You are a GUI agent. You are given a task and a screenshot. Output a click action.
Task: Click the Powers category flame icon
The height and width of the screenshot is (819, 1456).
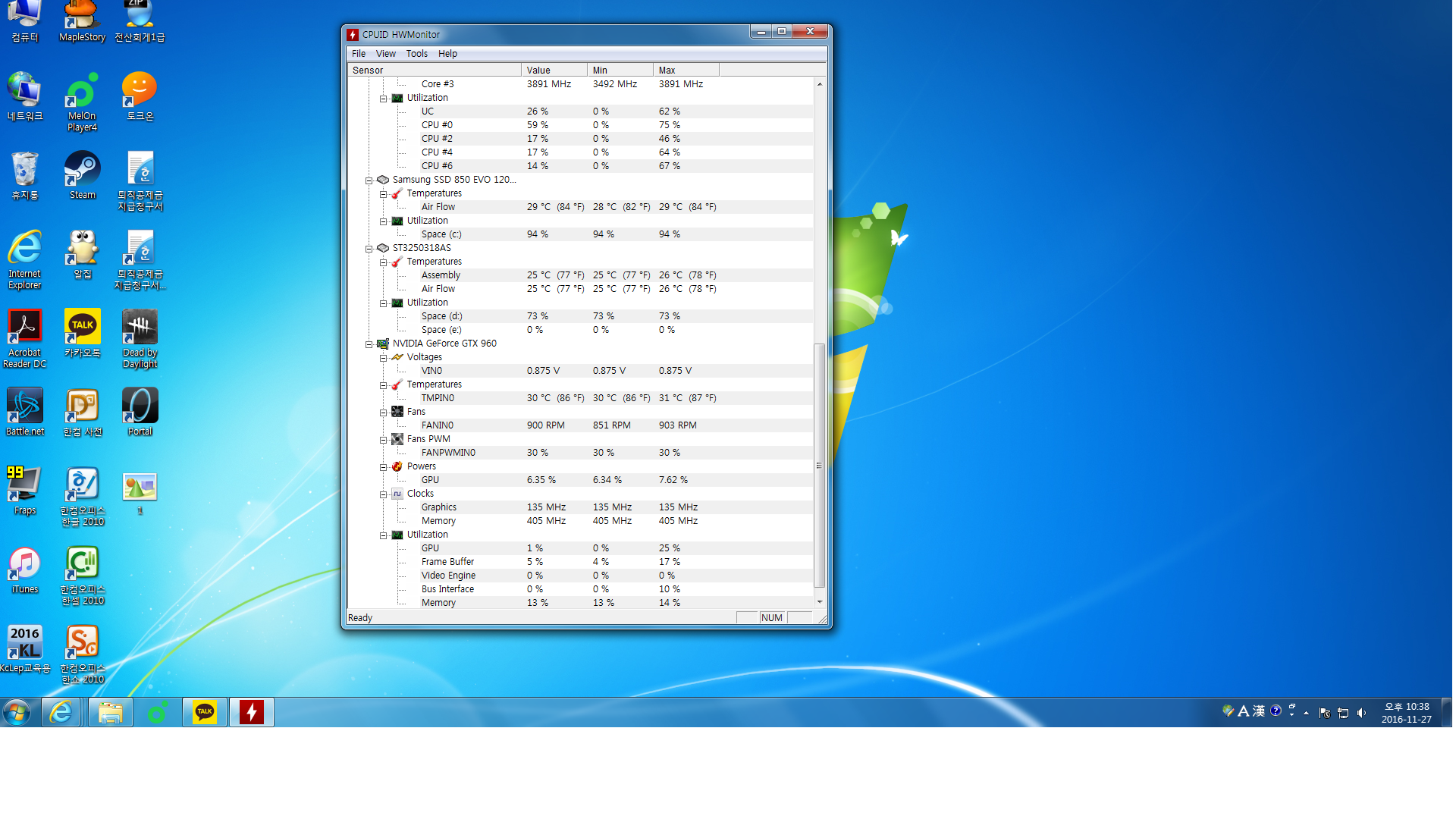click(x=397, y=466)
